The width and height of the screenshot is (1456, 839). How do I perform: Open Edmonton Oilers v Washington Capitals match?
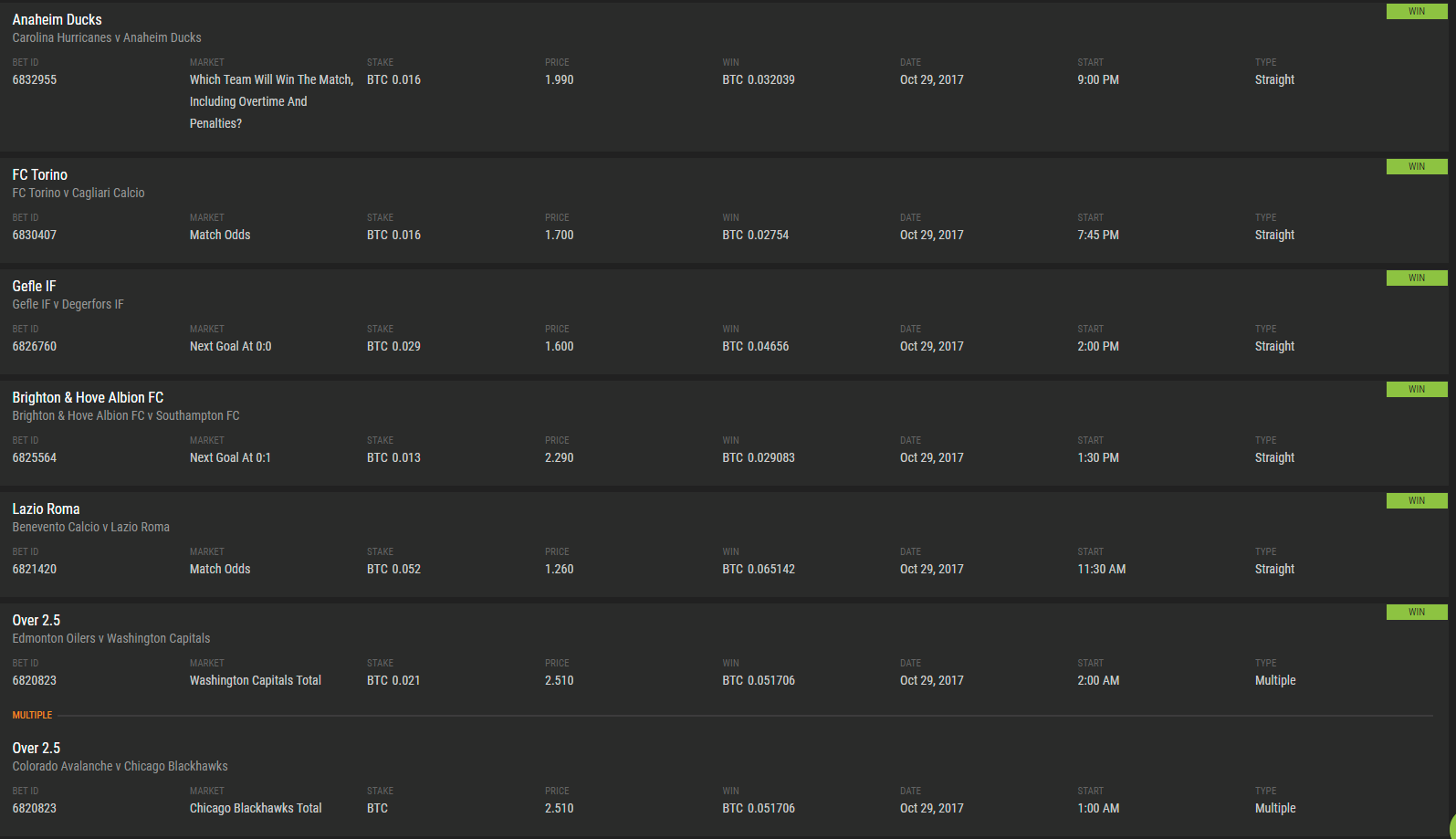click(x=110, y=638)
